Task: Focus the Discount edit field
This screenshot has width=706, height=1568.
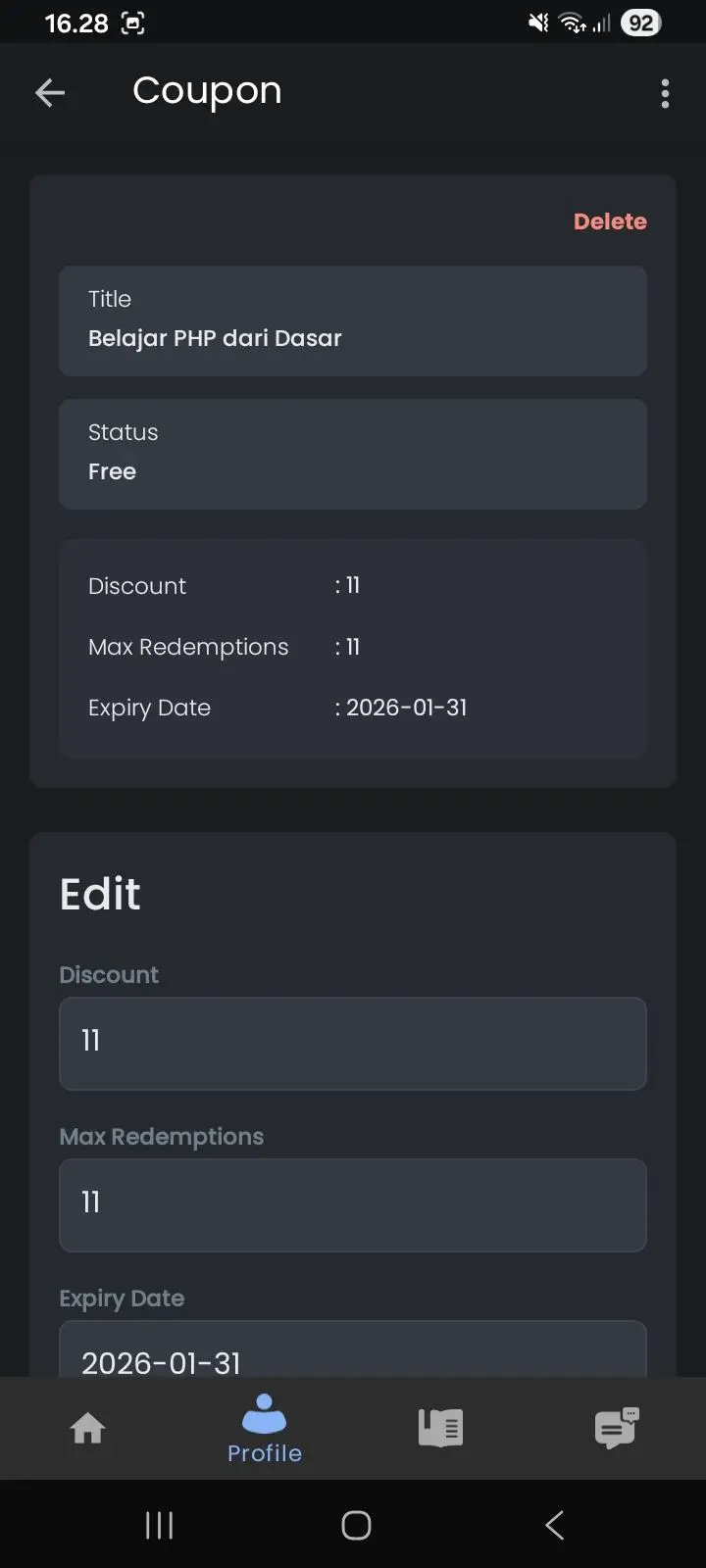Action: coord(353,1044)
